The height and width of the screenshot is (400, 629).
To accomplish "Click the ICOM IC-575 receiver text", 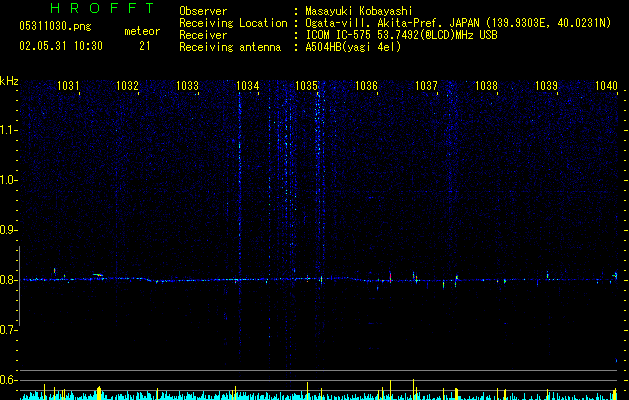I will (x=401, y=35).
